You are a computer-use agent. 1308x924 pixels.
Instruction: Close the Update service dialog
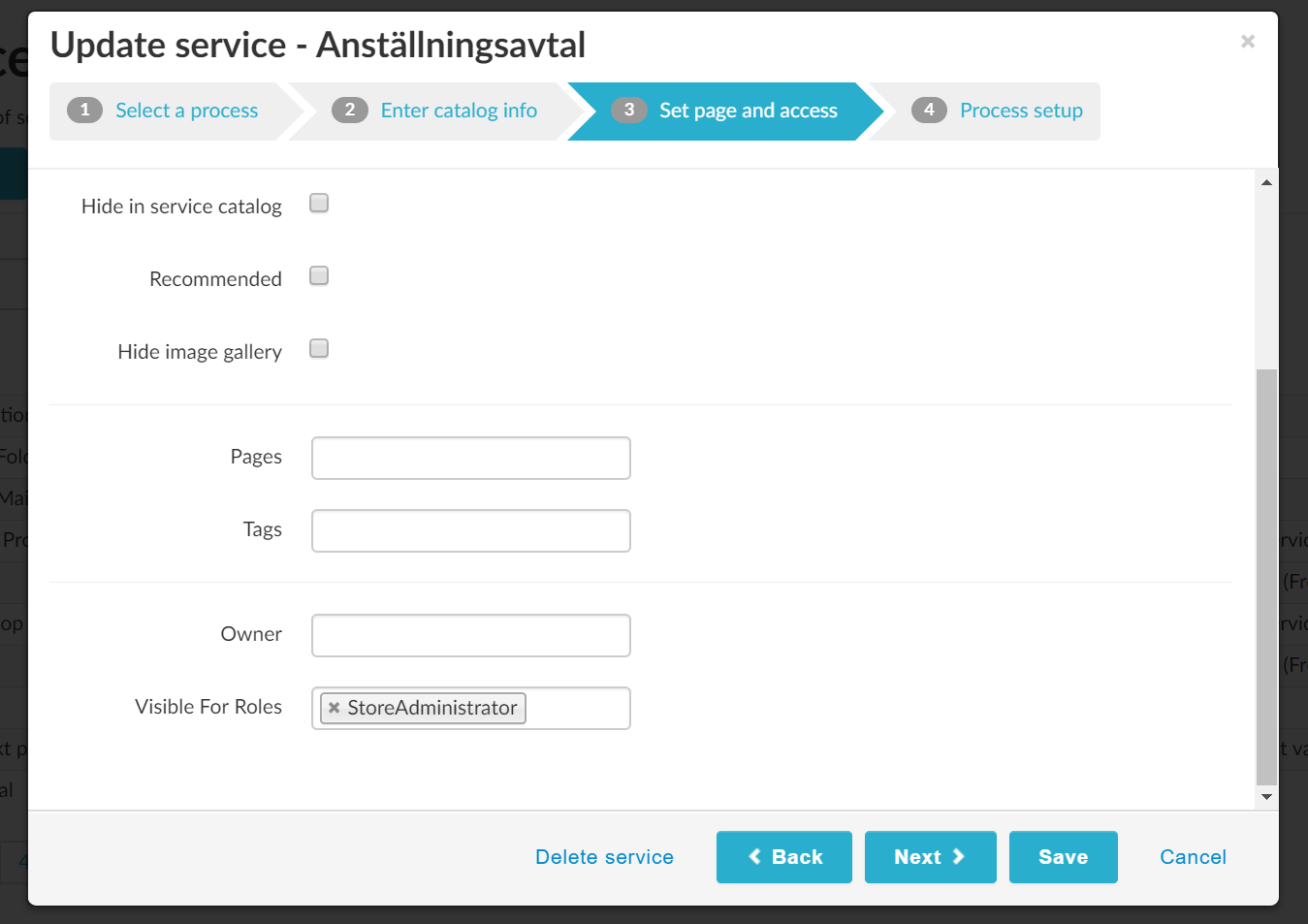[1248, 41]
